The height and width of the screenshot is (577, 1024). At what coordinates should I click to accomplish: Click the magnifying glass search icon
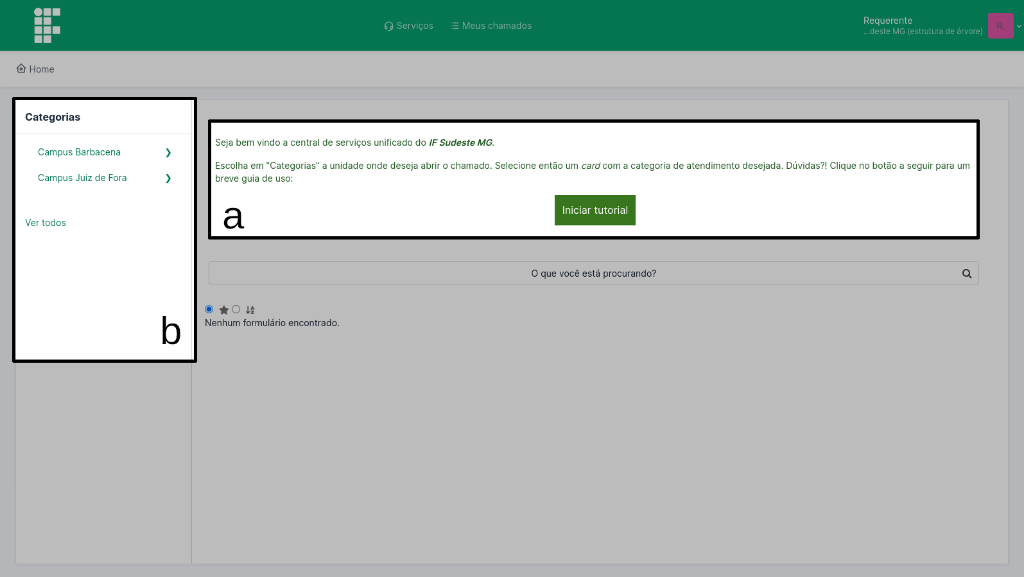tap(966, 273)
